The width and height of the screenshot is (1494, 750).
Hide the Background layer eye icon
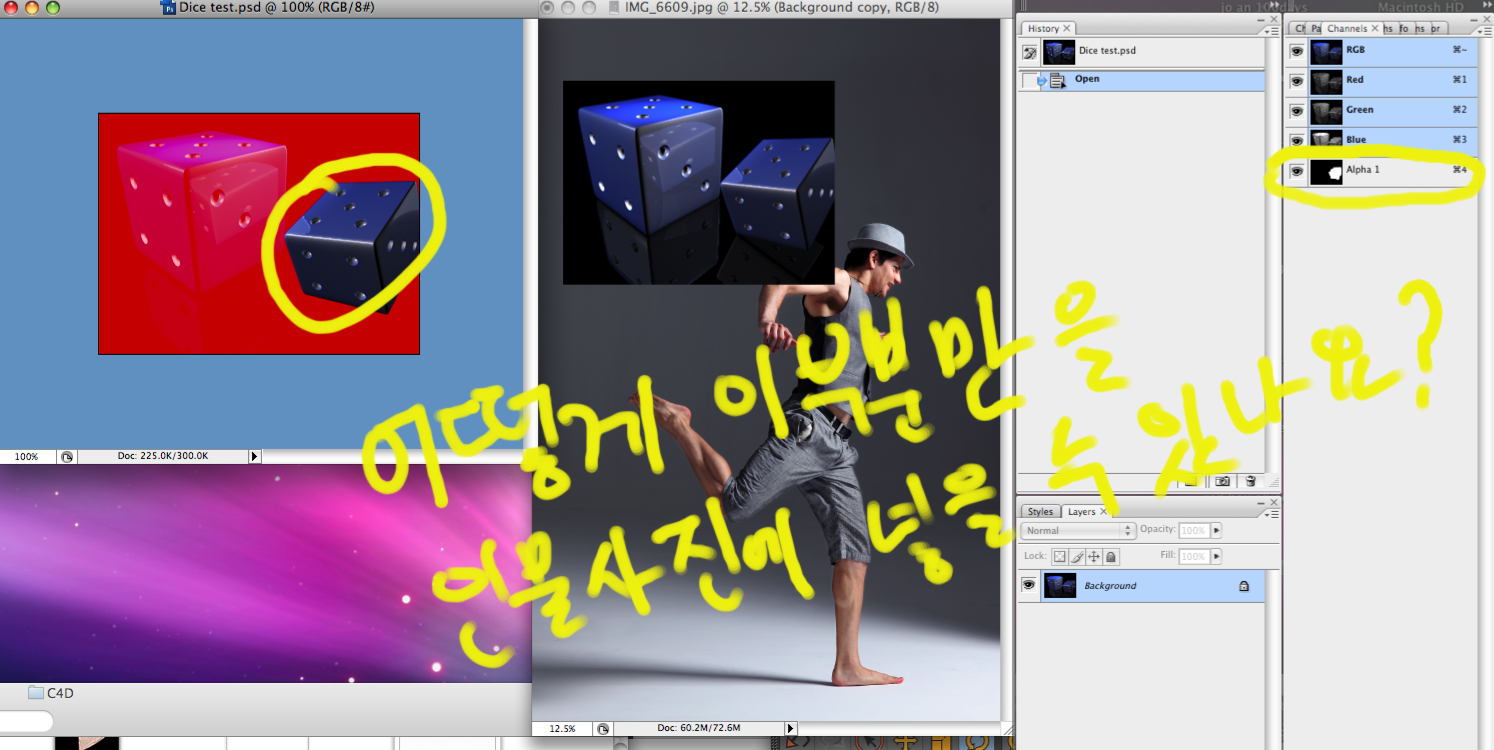[x=1028, y=585]
